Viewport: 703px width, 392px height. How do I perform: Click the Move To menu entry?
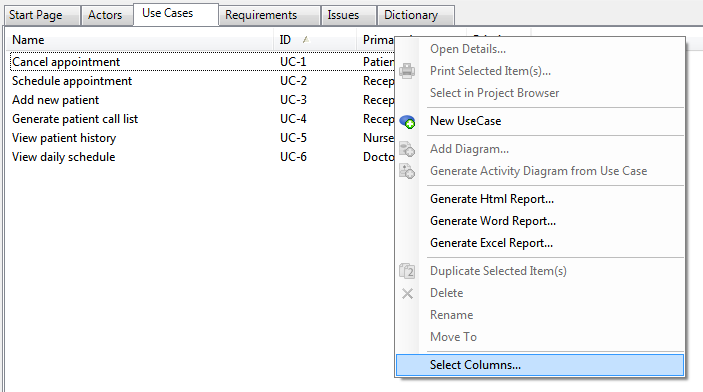tap(540, 337)
